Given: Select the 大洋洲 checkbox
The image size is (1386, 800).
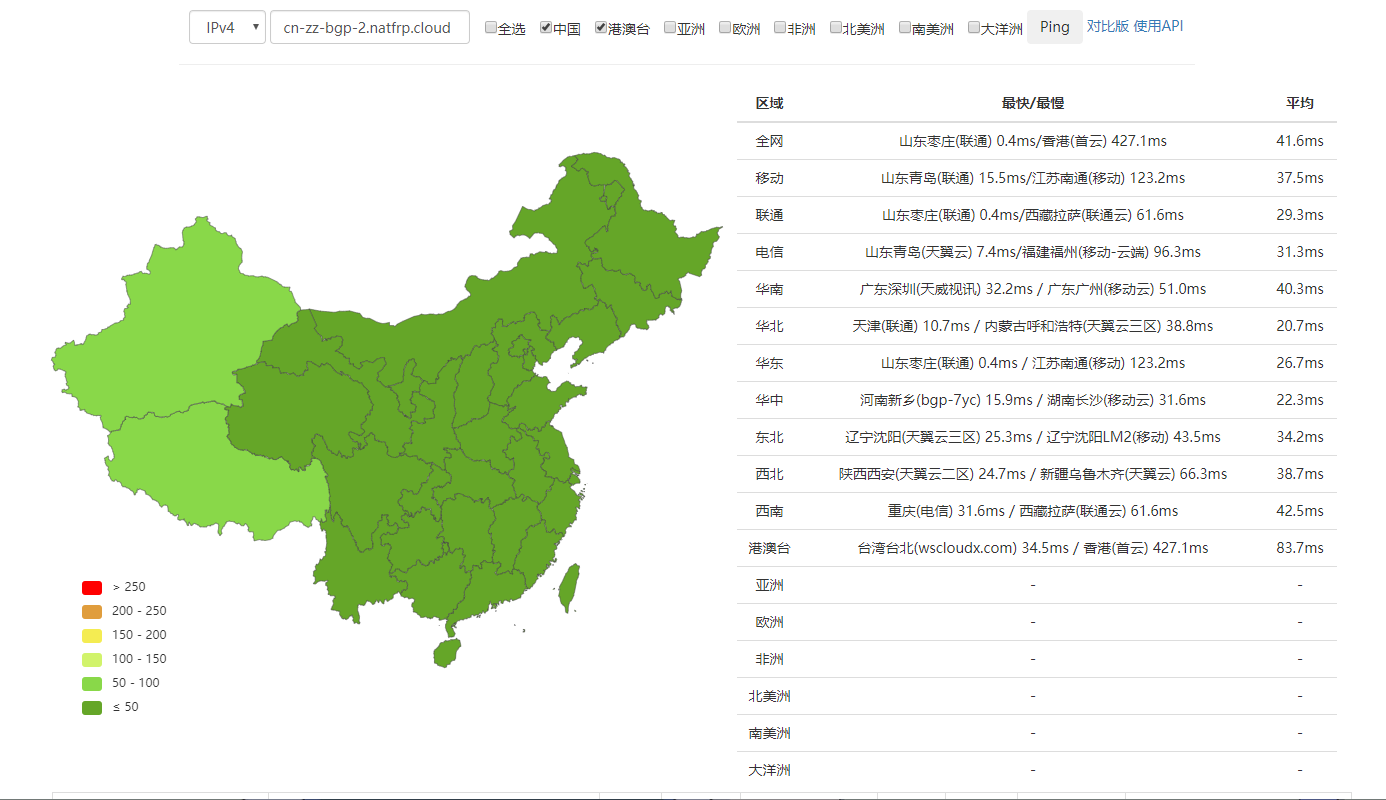Looking at the screenshot, I should point(973,28).
